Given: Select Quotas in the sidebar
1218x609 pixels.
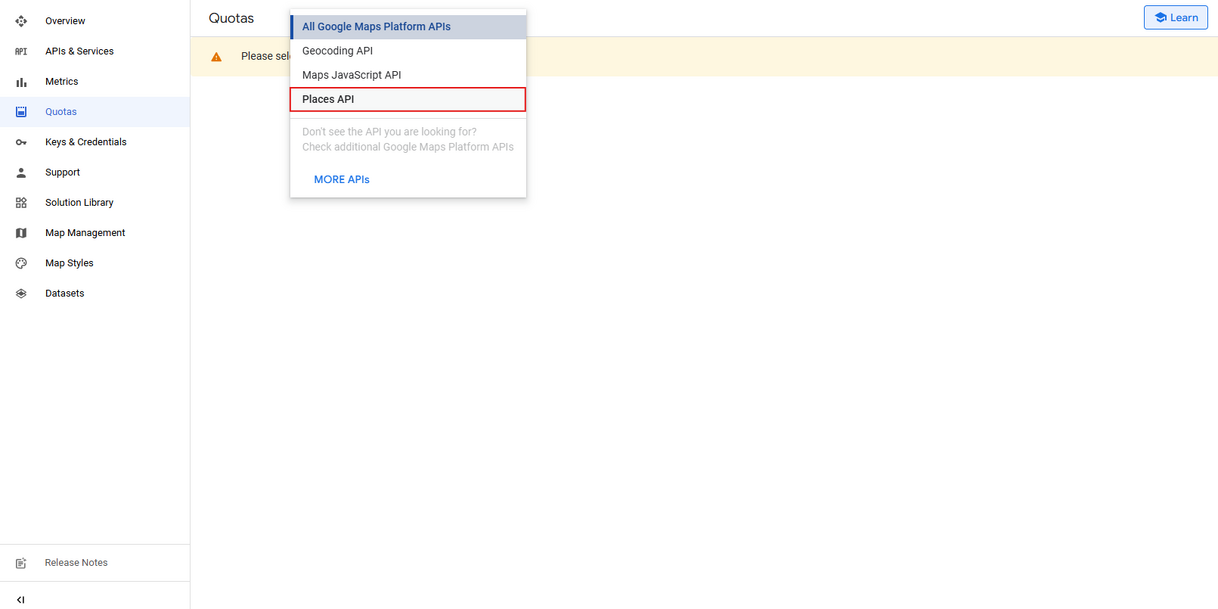Looking at the screenshot, I should click(95, 112).
